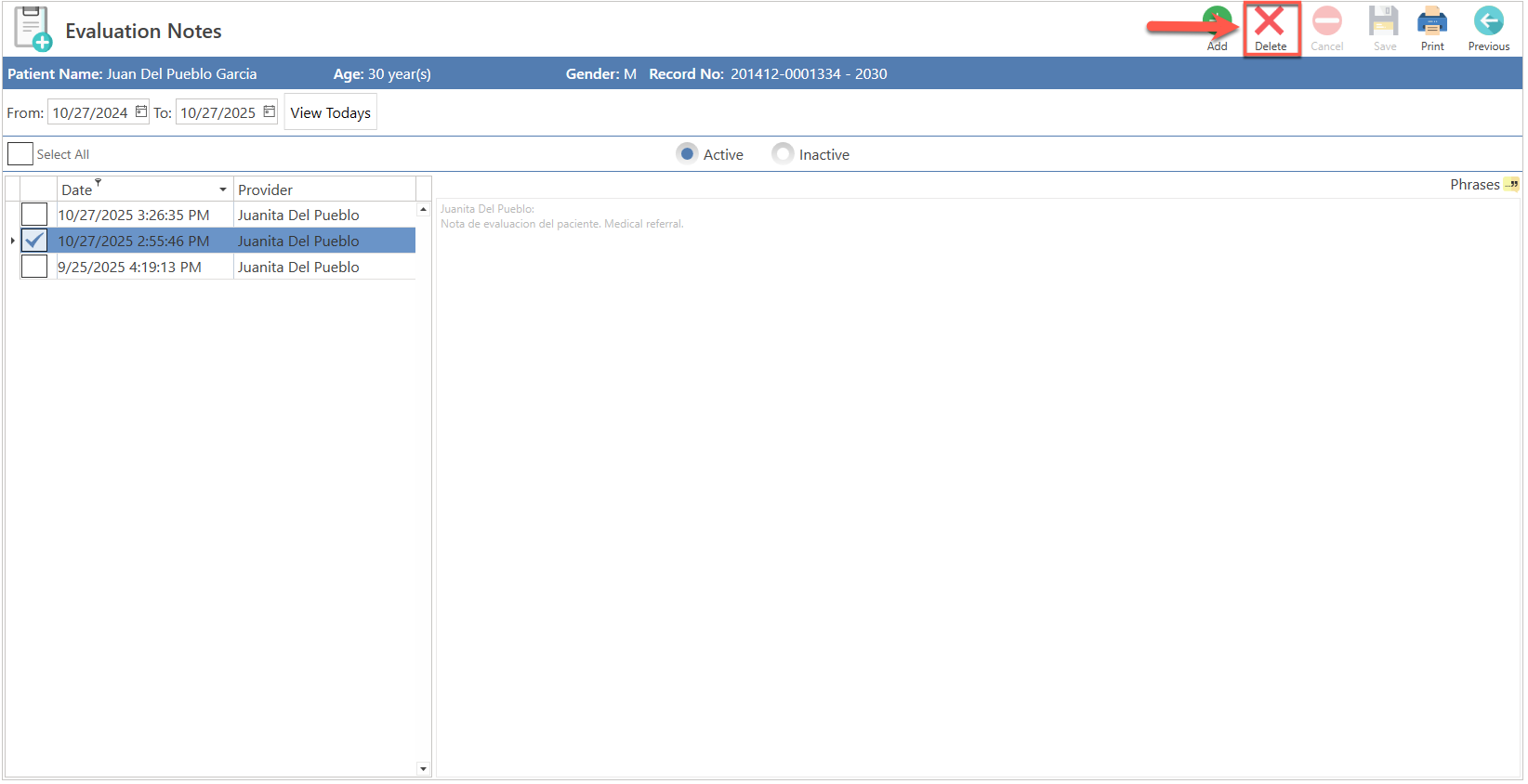The image size is (1528, 784).
Task: Select the Inactive radio button
Action: pos(783,154)
